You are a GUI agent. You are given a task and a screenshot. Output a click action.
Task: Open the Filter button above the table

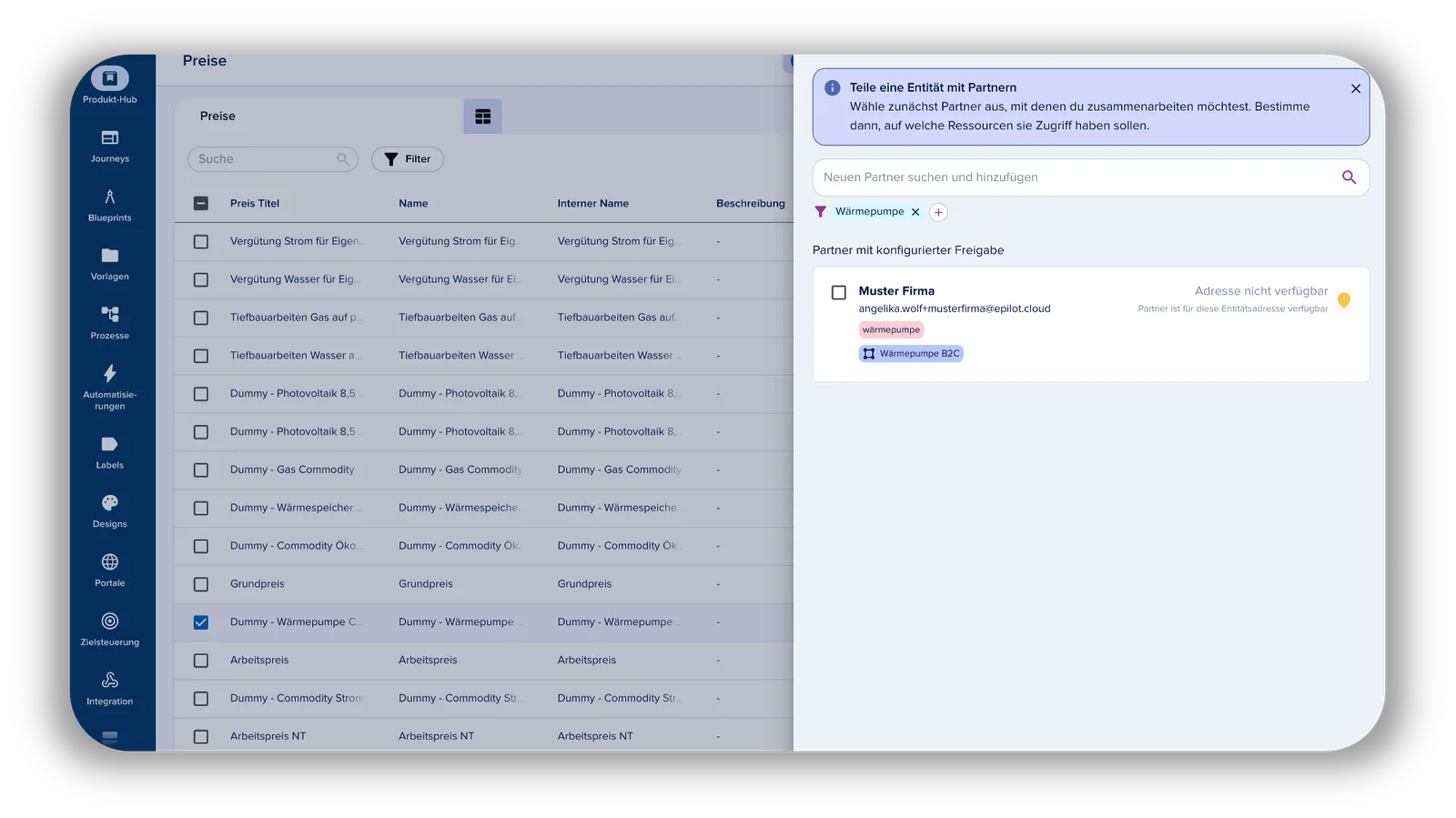[x=408, y=159]
